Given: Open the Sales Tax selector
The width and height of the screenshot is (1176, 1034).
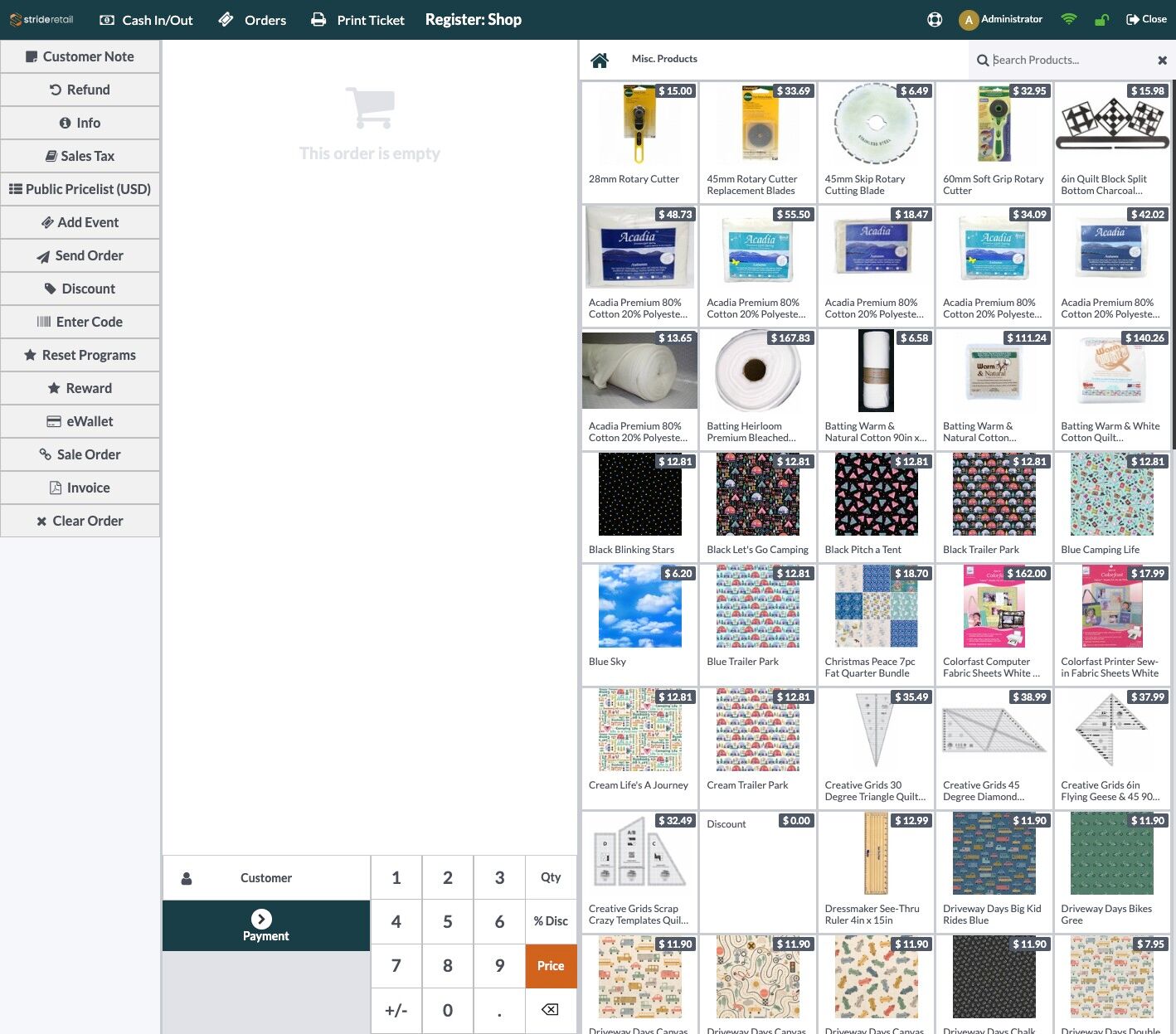Looking at the screenshot, I should pos(80,156).
